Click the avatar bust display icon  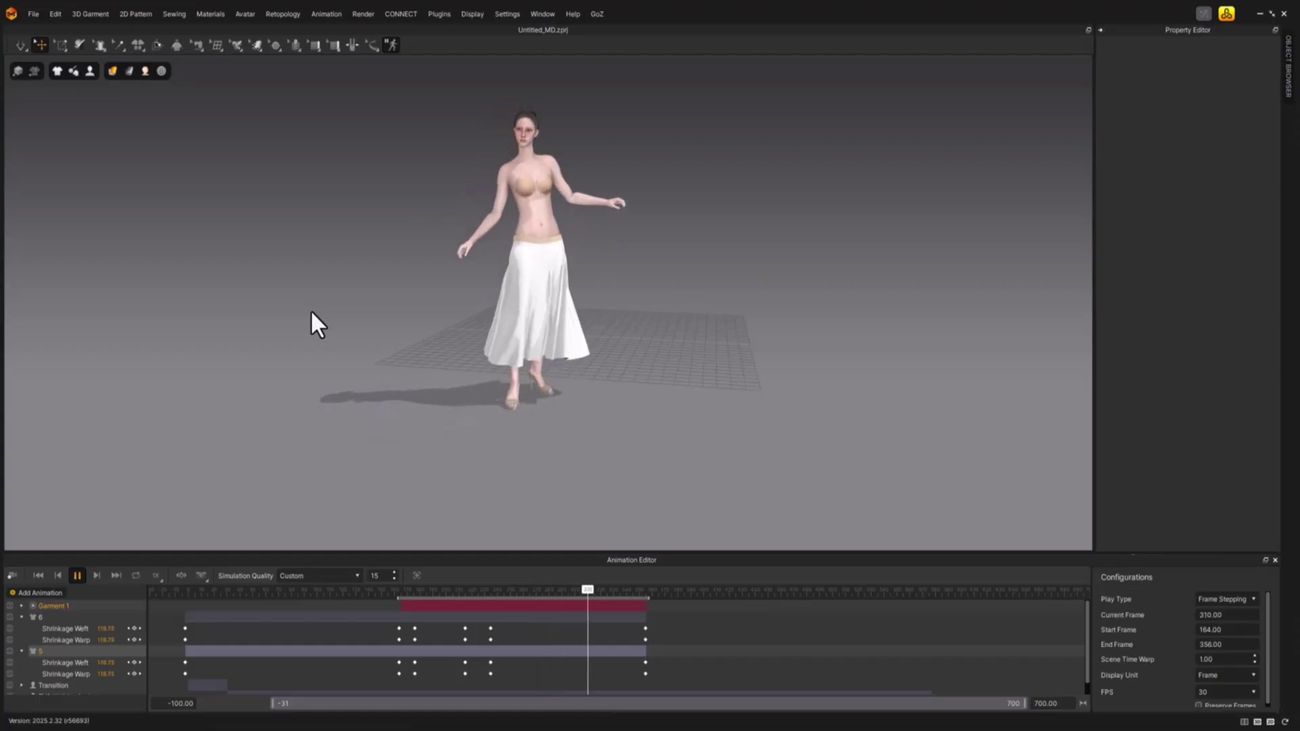[x=89, y=71]
